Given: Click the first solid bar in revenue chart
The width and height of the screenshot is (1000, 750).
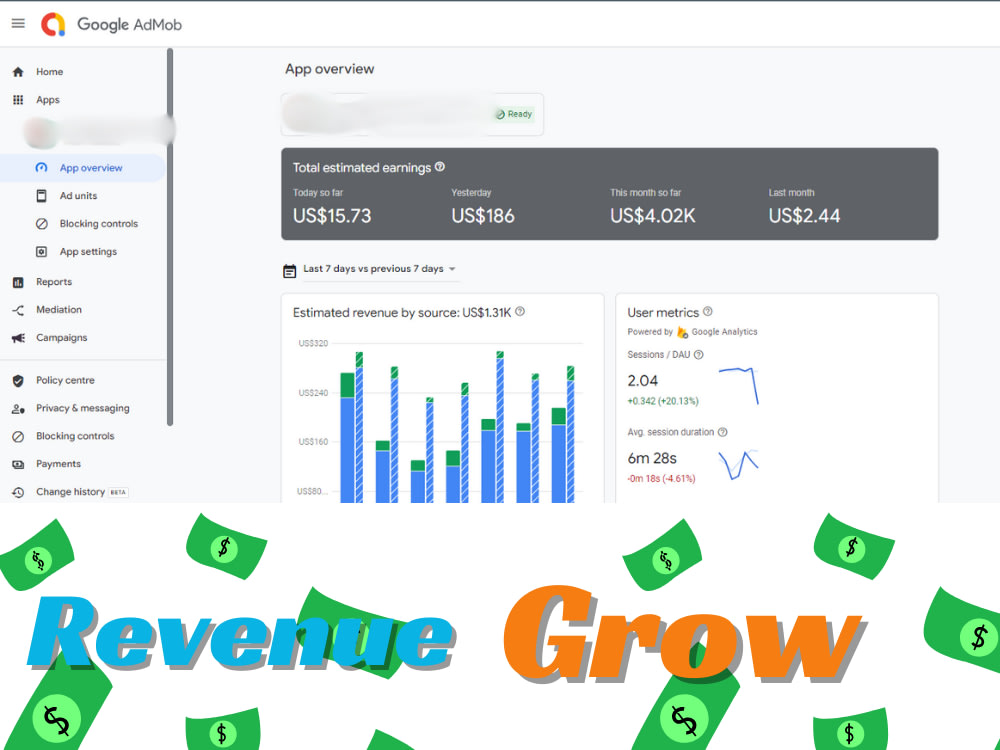Looking at the screenshot, I should point(347,438).
